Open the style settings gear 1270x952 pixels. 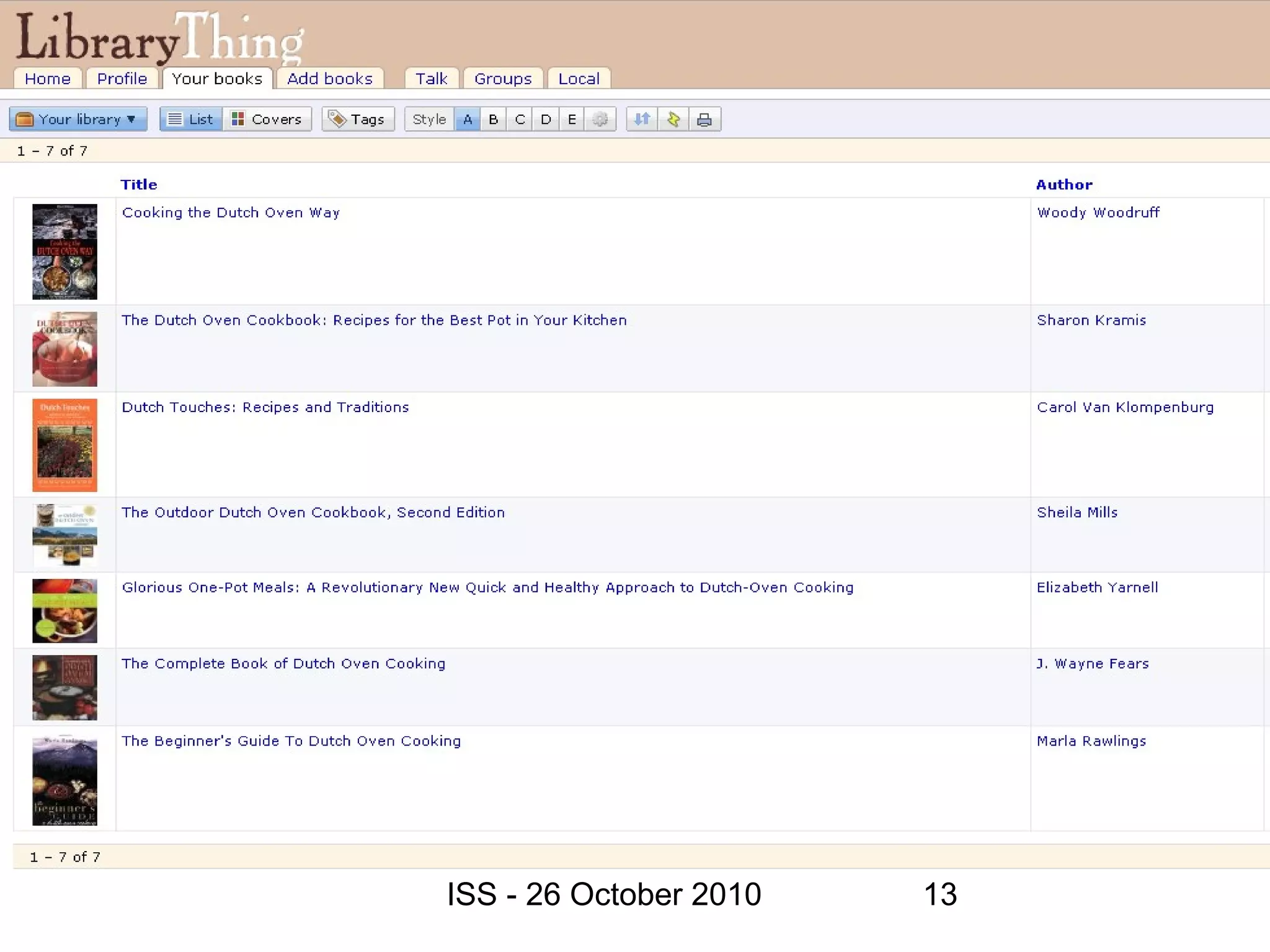600,119
